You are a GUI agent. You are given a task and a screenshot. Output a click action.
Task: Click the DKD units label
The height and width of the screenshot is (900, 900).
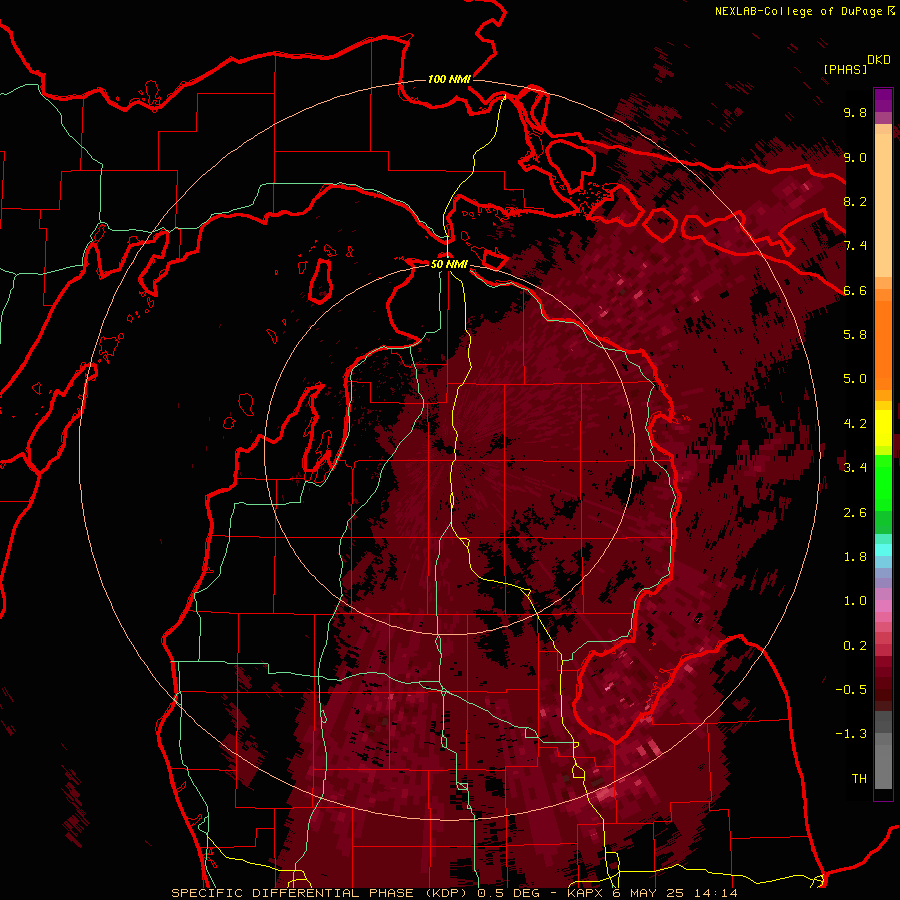tap(879, 60)
